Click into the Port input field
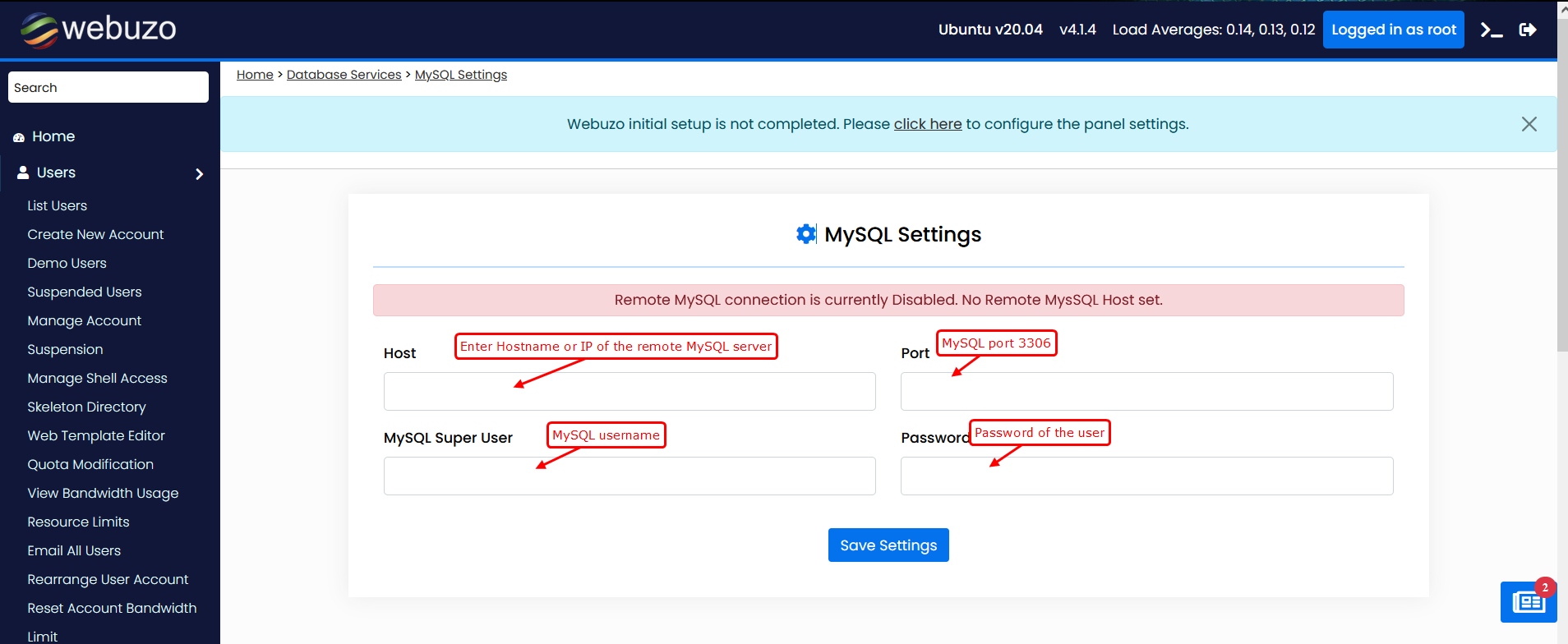Viewport: 1568px width, 644px height. pos(1146,392)
